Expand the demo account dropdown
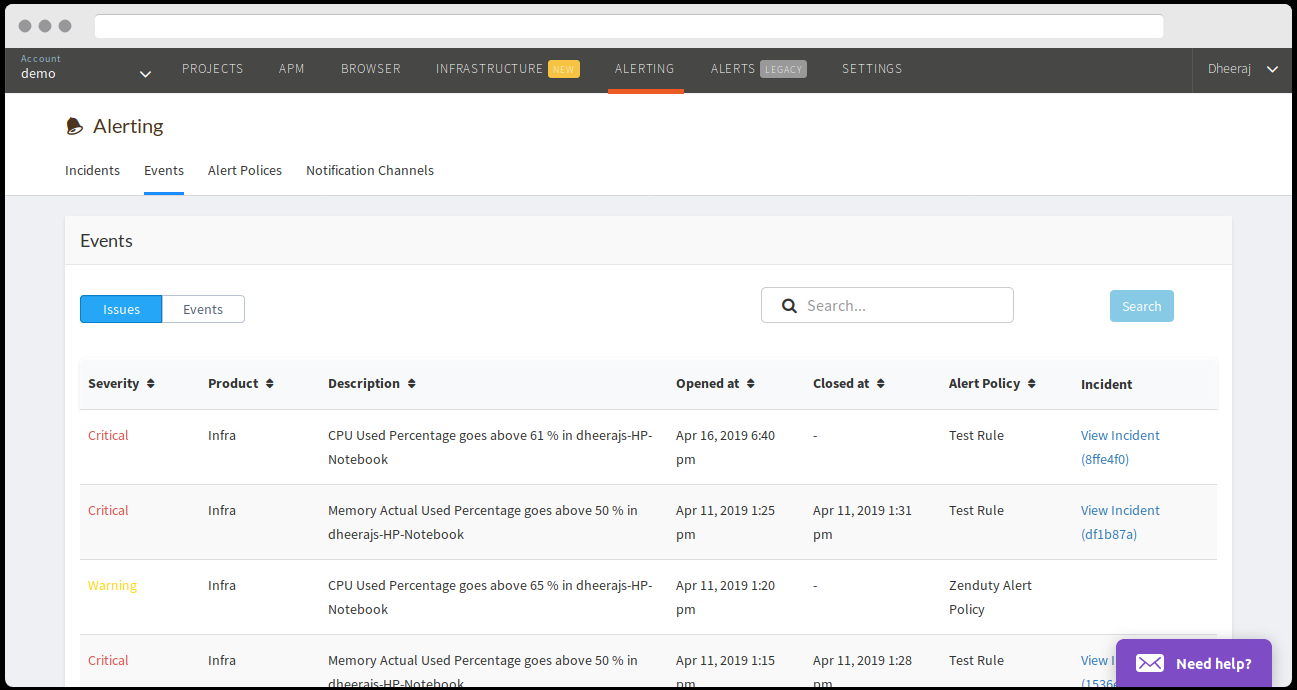Image resolution: width=1297 pixels, height=690 pixels. pyautogui.click(x=145, y=74)
